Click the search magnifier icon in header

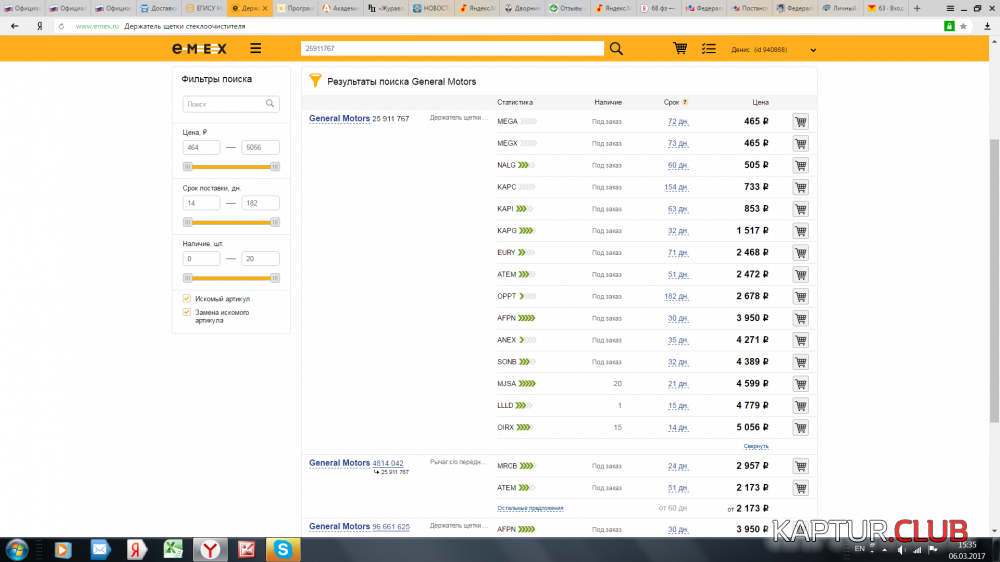[x=616, y=48]
